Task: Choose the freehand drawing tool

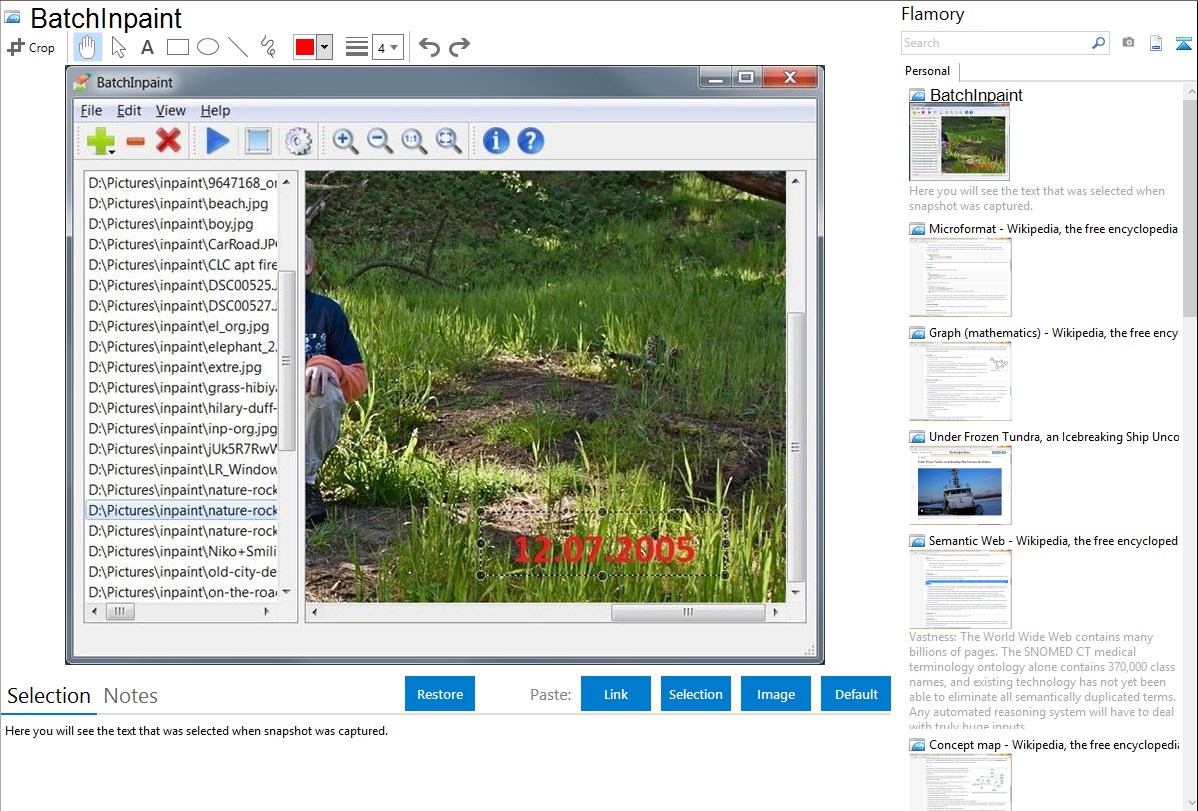Action: pyautogui.click(x=268, y=47)
